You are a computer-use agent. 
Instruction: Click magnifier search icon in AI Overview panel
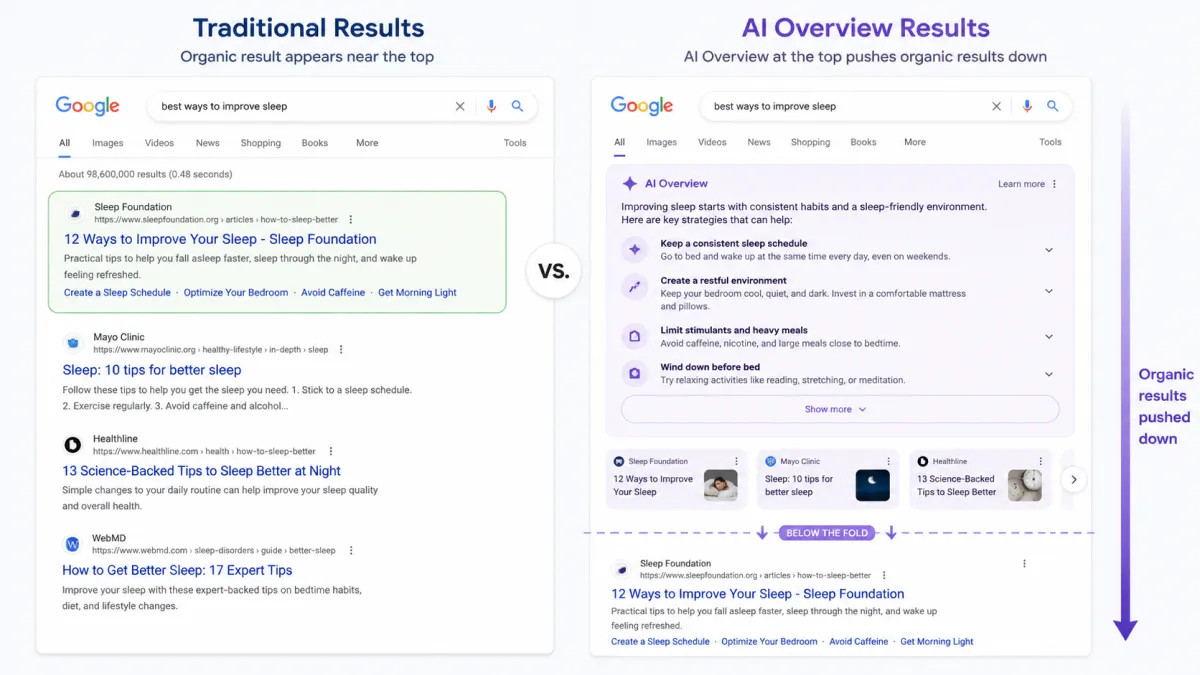pos(1052,106)
